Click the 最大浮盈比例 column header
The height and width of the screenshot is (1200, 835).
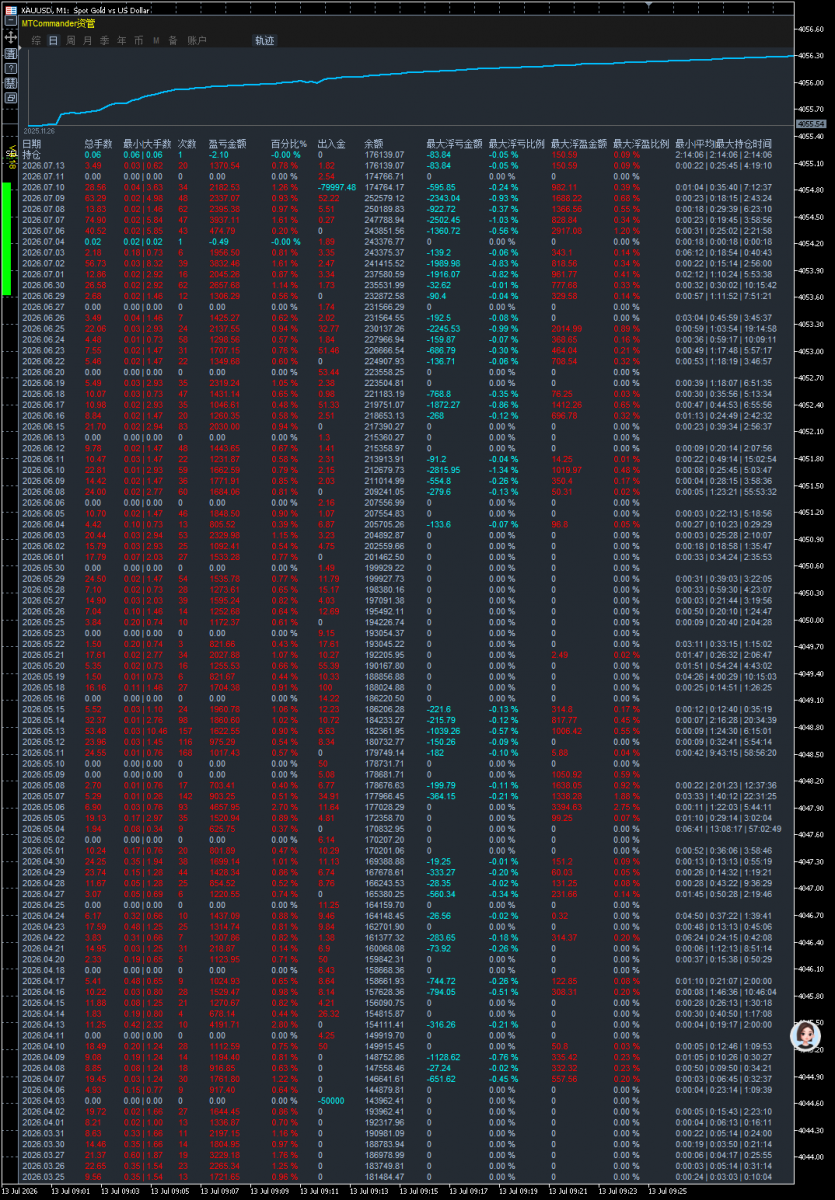click(641, 144)
